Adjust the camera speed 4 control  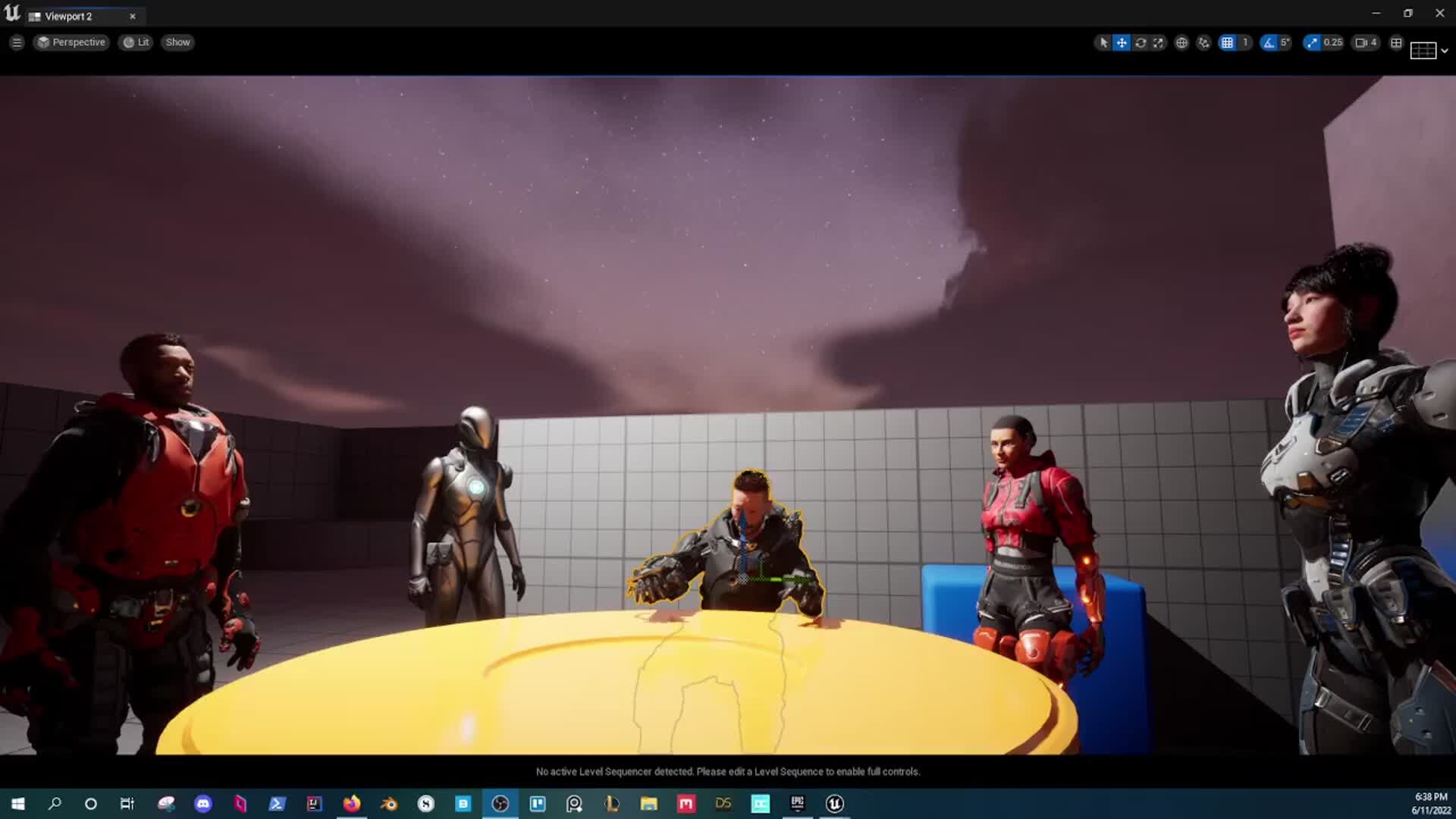(1367, 42)
